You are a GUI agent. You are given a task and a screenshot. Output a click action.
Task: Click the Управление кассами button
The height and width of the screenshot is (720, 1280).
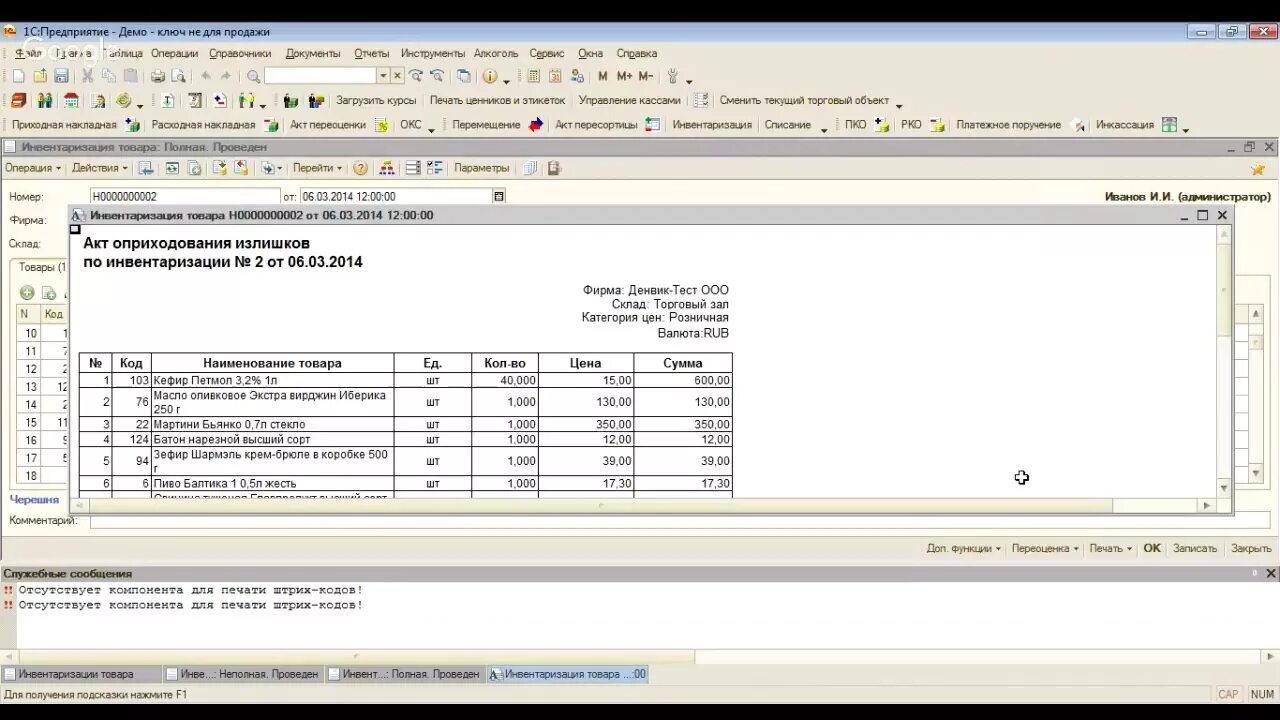(629, 100)
